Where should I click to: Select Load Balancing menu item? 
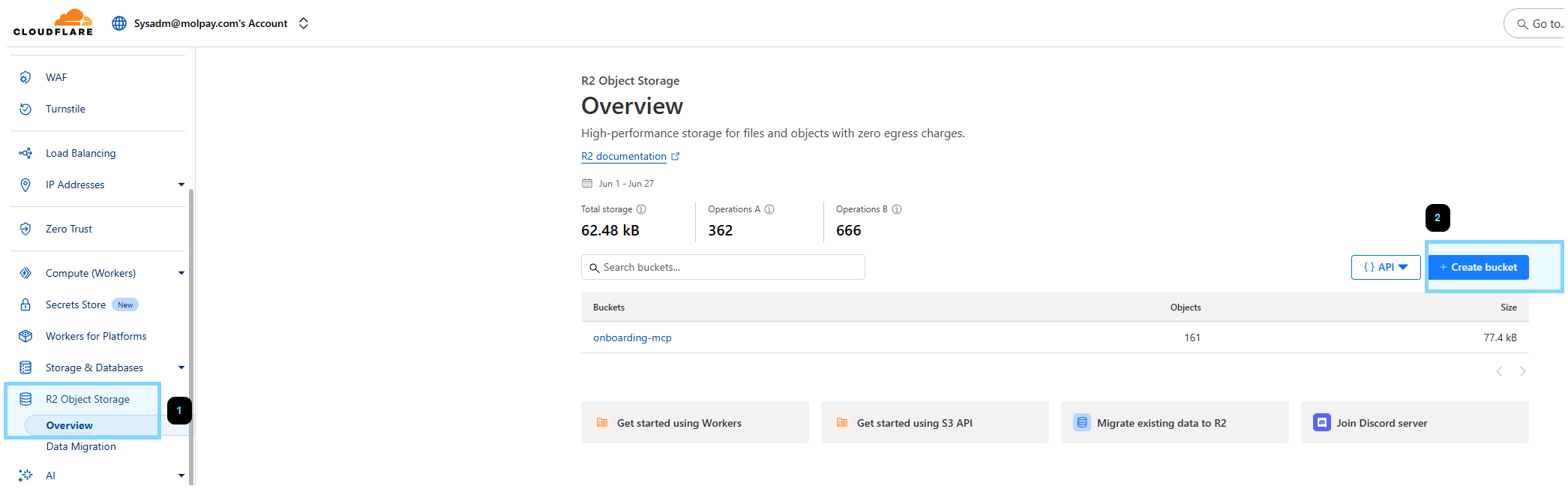(81, 153)
